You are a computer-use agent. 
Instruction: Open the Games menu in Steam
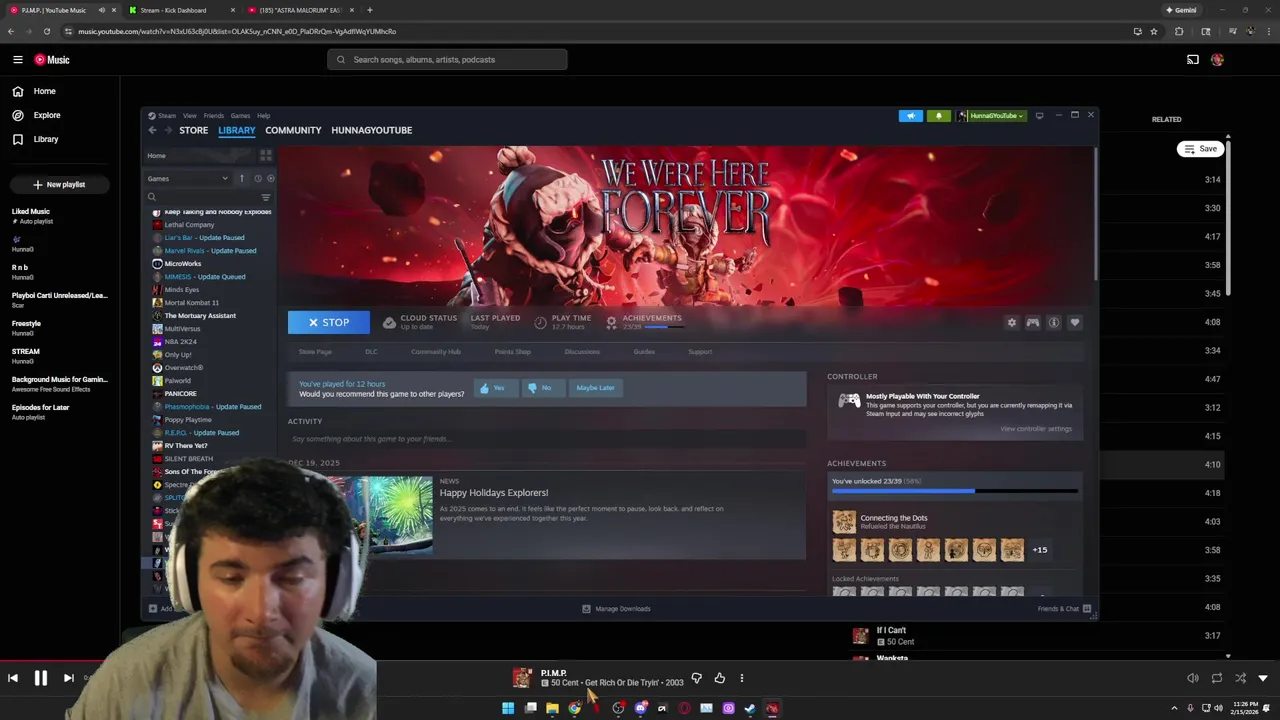240,116
